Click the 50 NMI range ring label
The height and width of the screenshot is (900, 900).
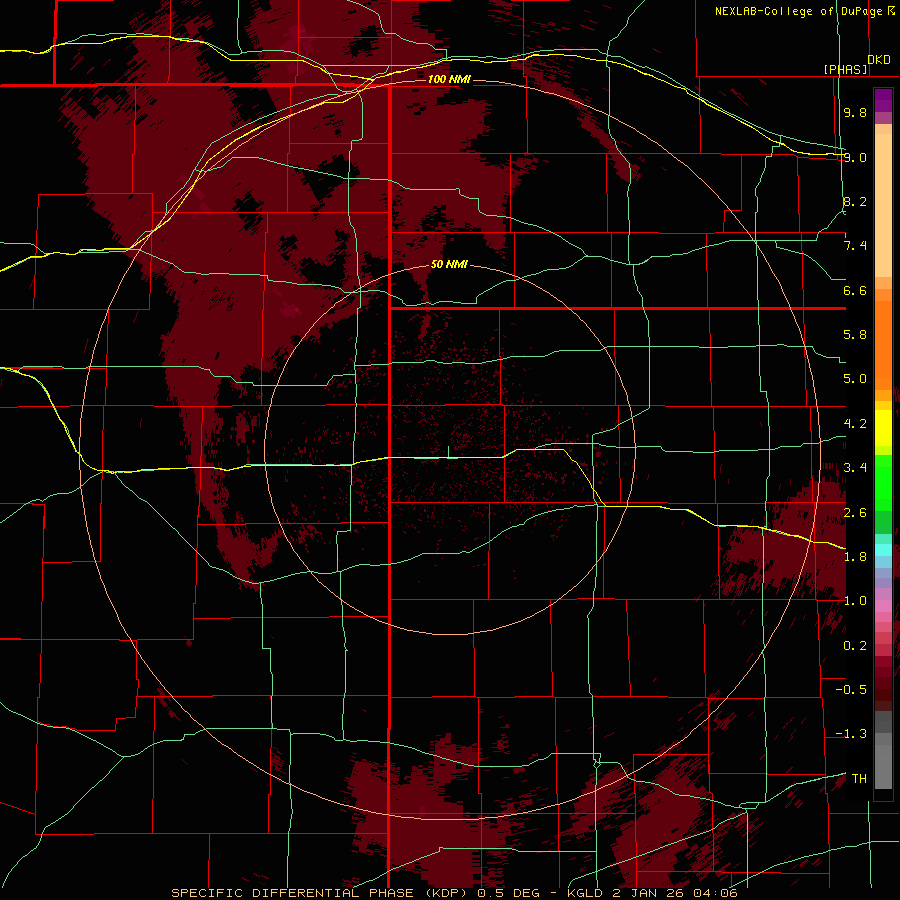click(x=449, y=265)
